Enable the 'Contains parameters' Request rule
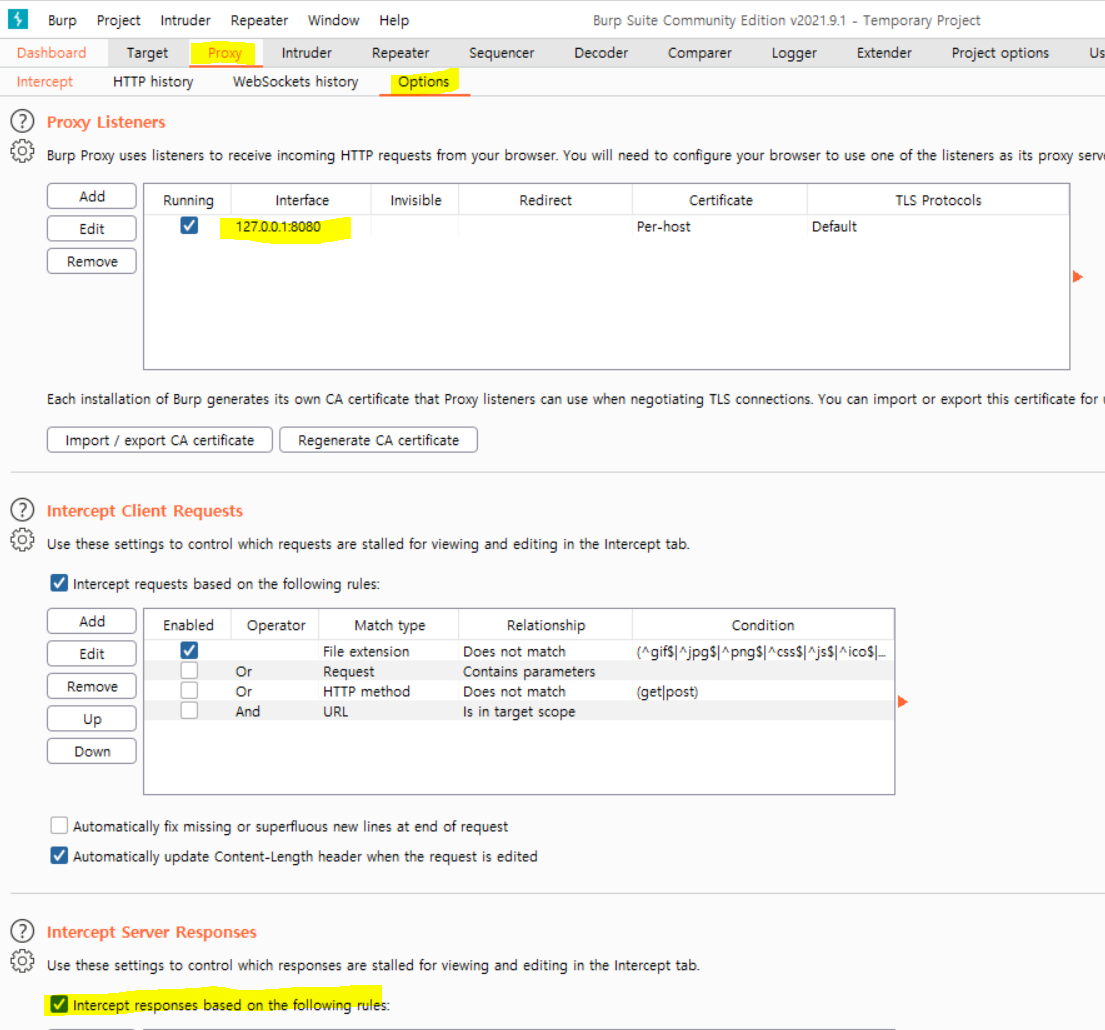Viewport: 1105px width, 1030px height. (x=189, y=670)
